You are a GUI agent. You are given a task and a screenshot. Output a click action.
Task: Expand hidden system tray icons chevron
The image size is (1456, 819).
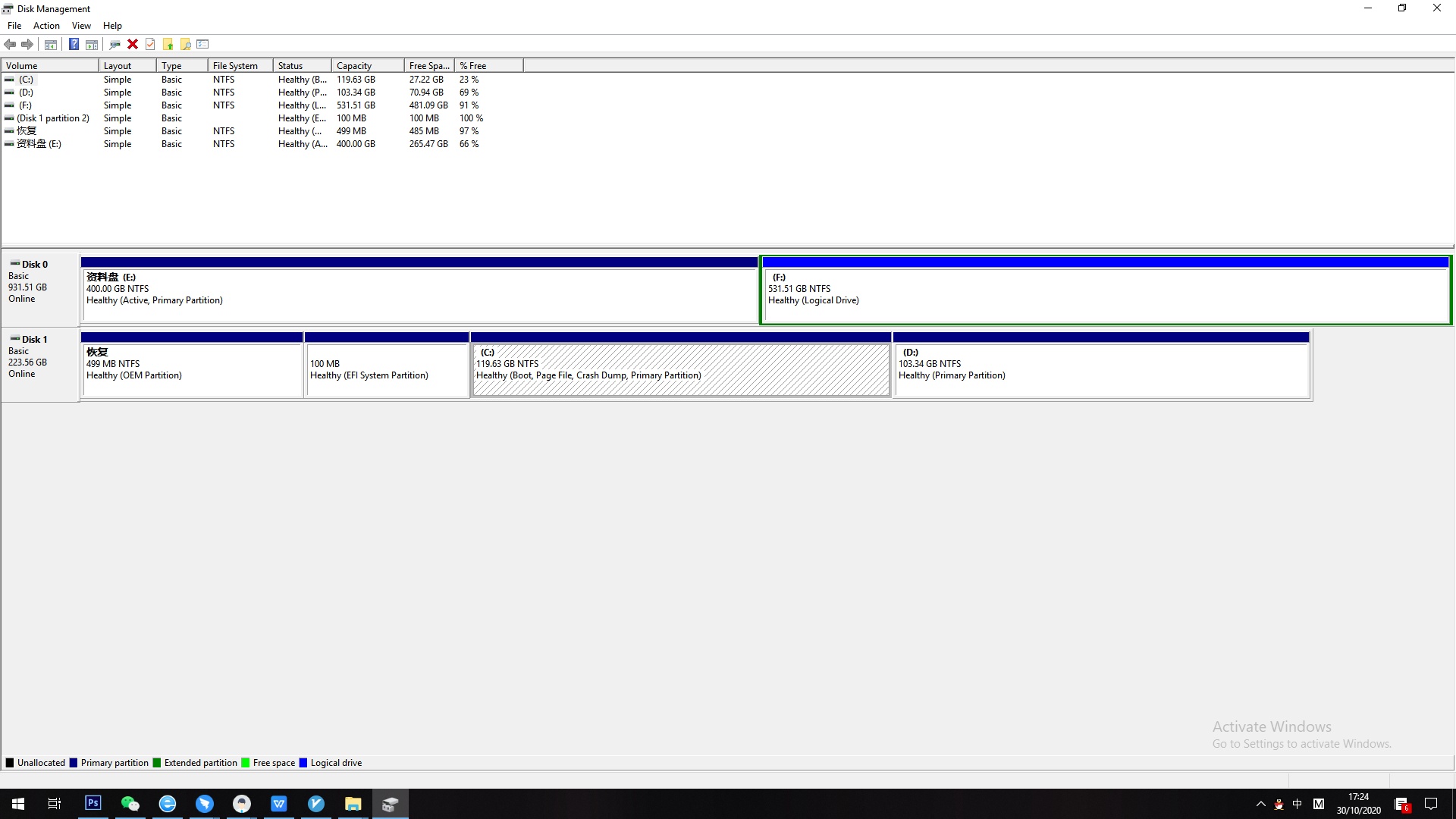(1260, 804)
